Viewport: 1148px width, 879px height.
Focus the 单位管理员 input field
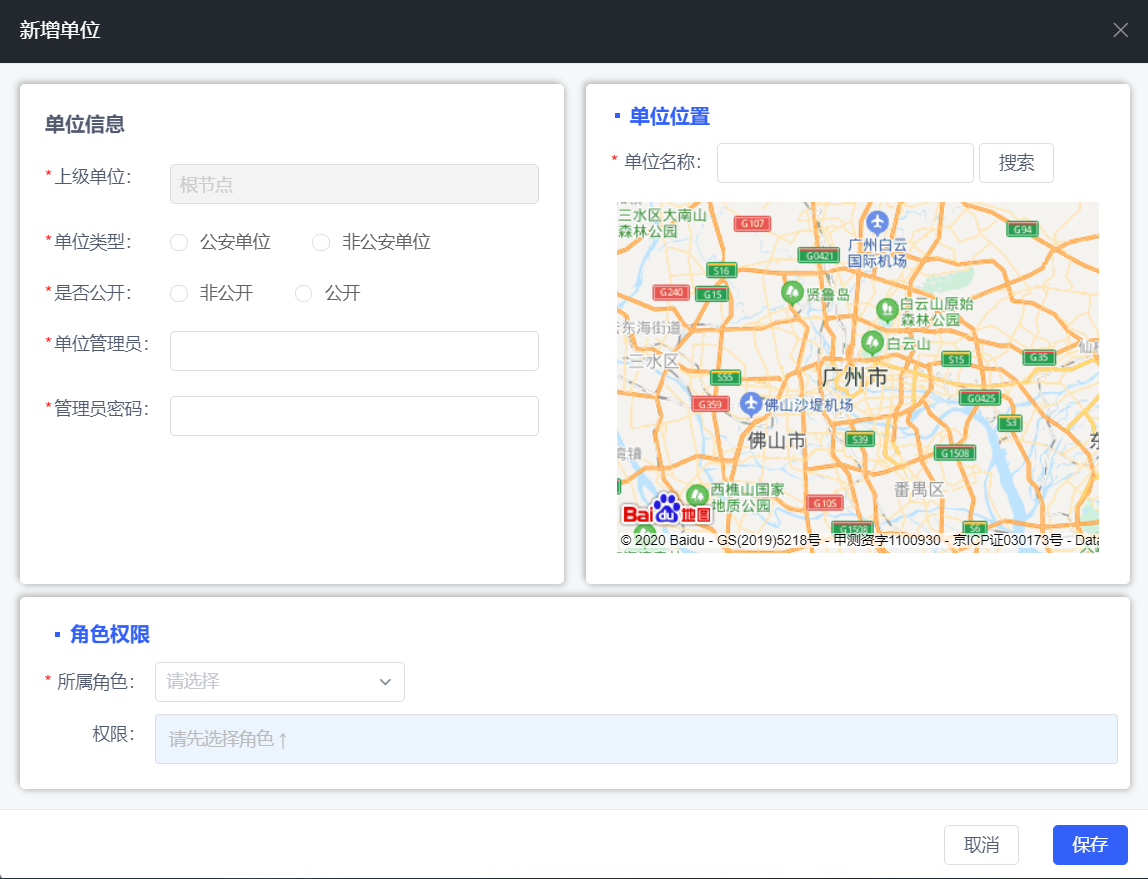354,351
